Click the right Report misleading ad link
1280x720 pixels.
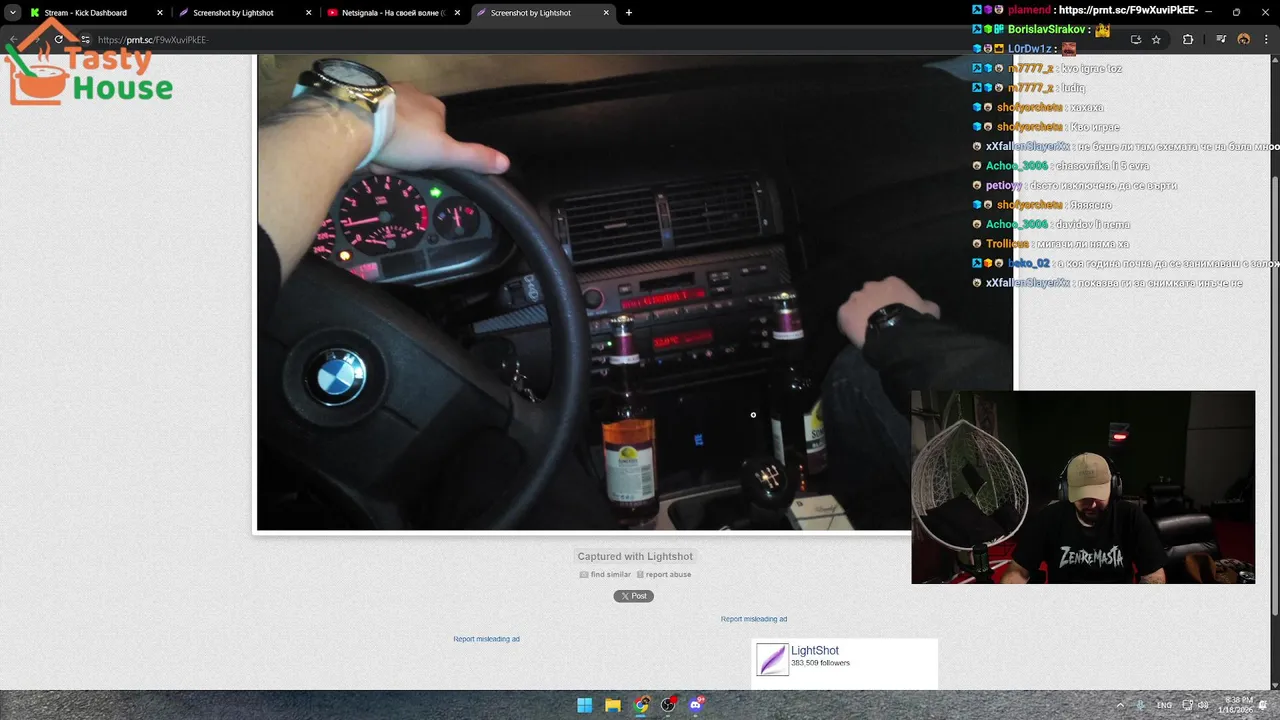click(x=754, y=619)
